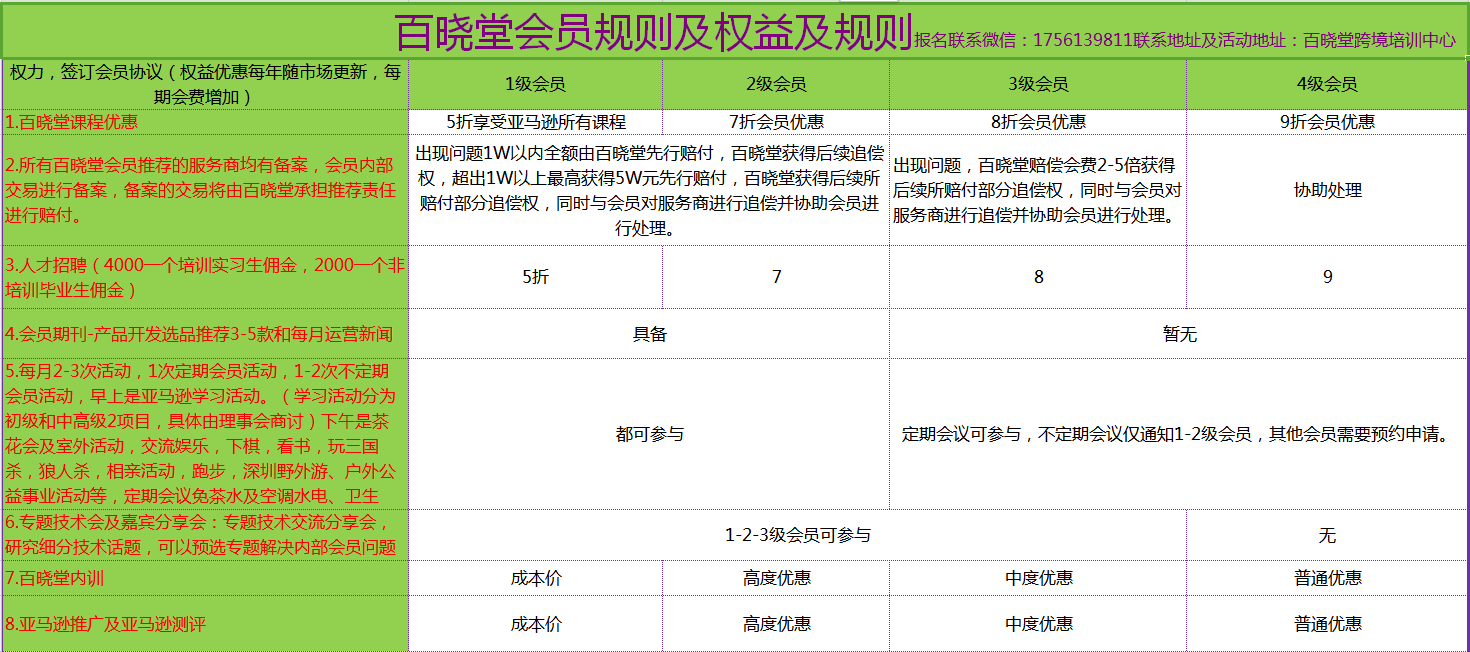Select the 7 cell in 人才招聘 row

tap(776, 277)
